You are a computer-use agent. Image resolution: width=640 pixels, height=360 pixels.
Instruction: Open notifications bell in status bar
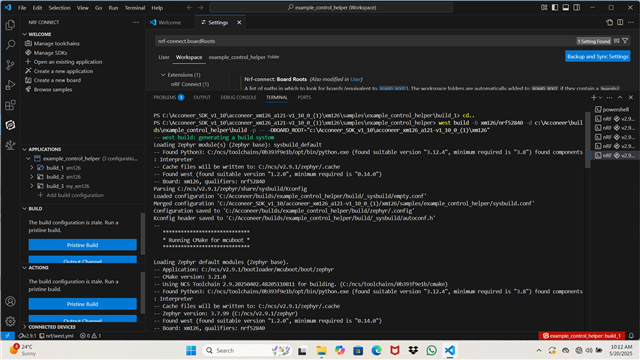(631, 336)
